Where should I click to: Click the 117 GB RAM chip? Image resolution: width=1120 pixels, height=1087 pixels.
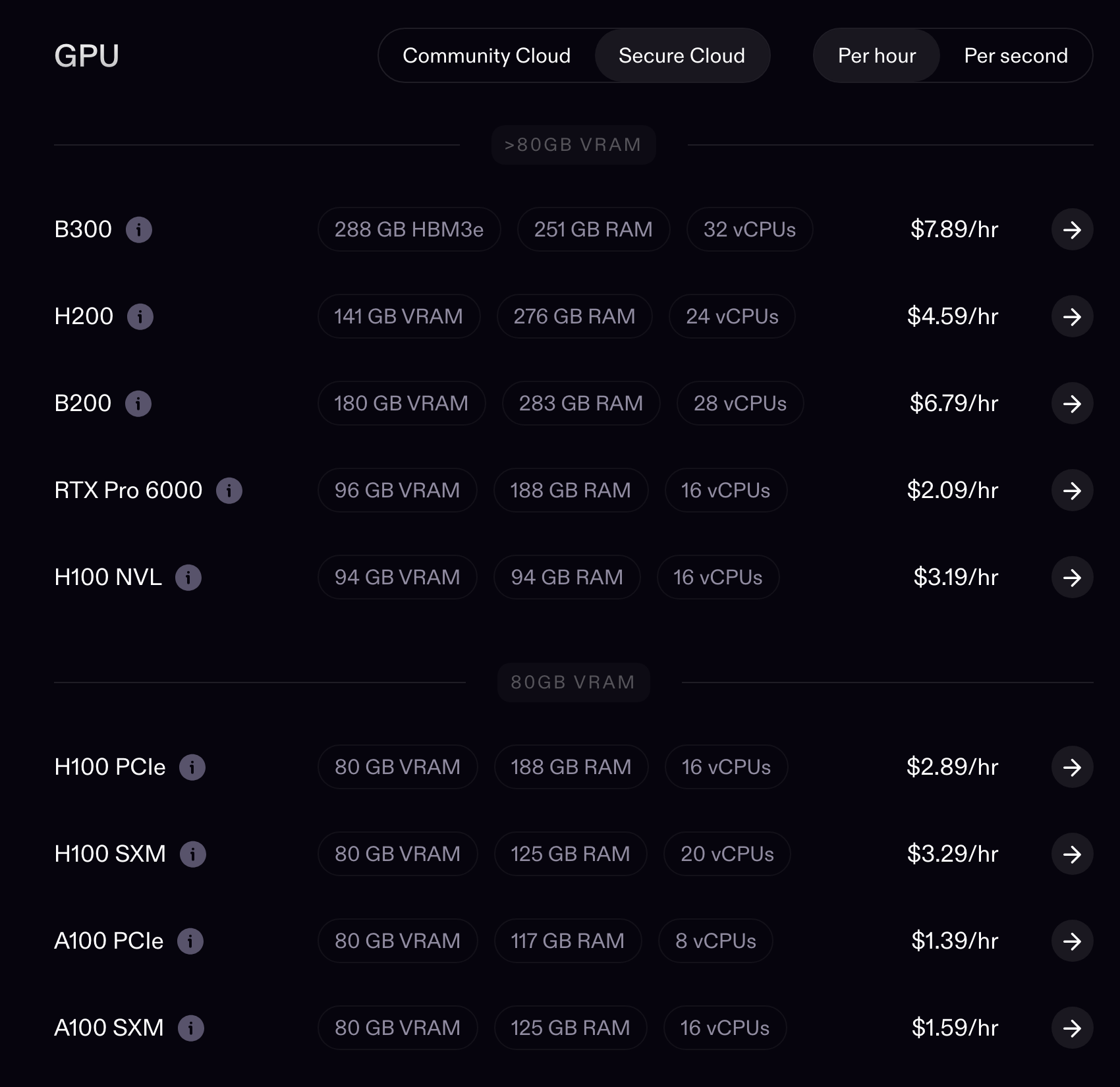568,941
